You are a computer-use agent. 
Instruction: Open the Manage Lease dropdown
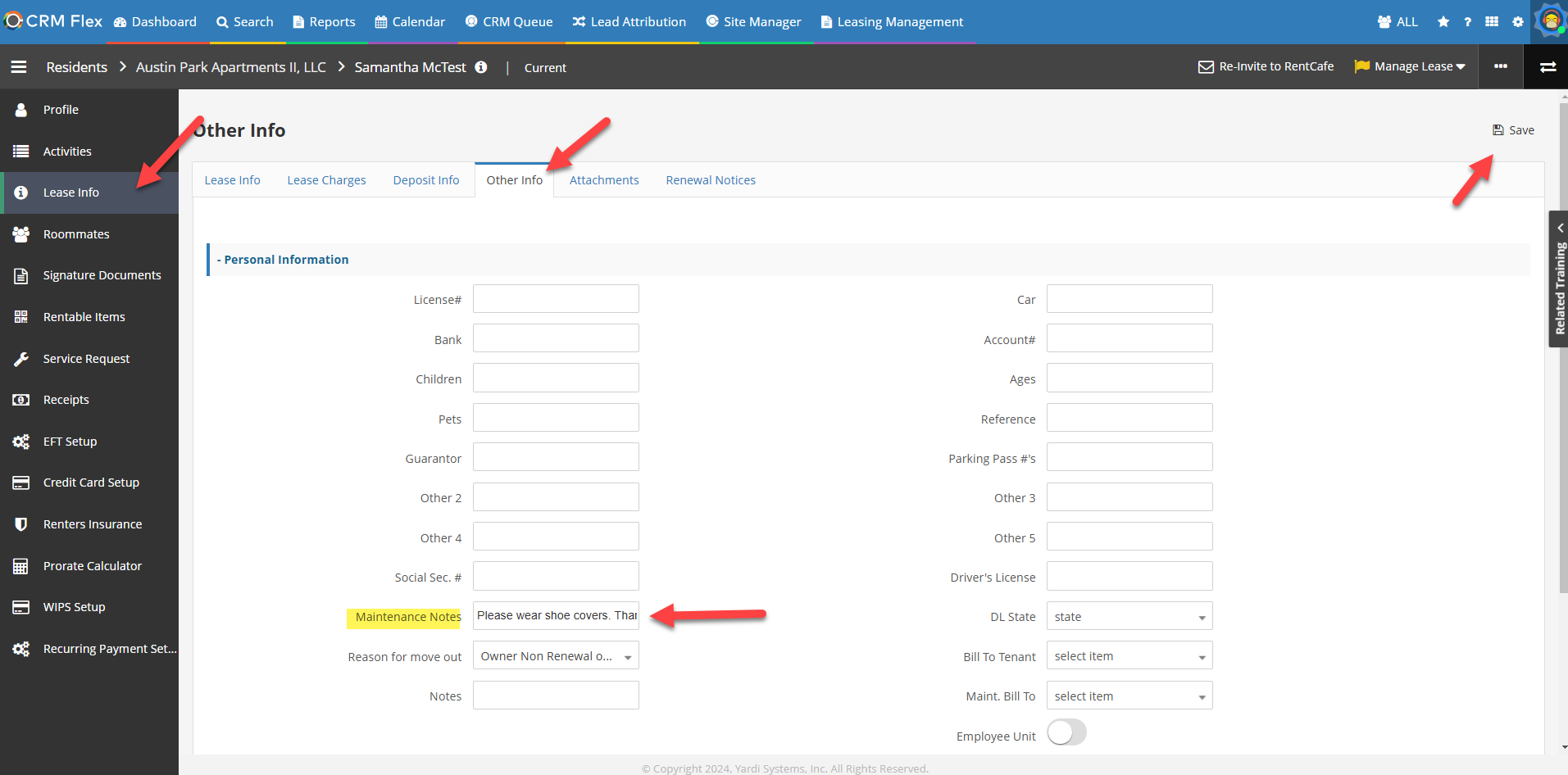click(x=1410, y=66)
